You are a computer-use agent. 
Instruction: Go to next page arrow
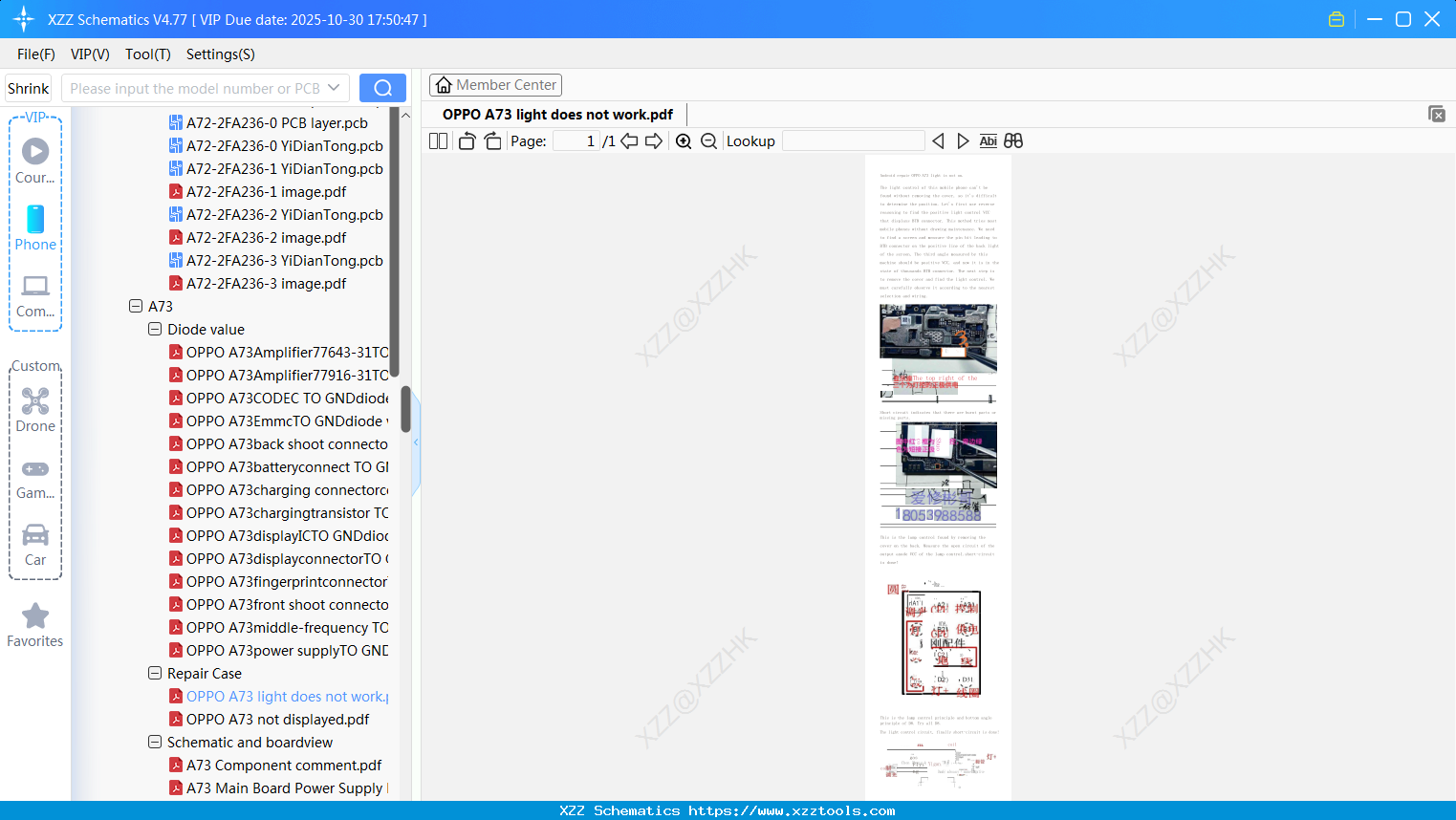(654, 140)
